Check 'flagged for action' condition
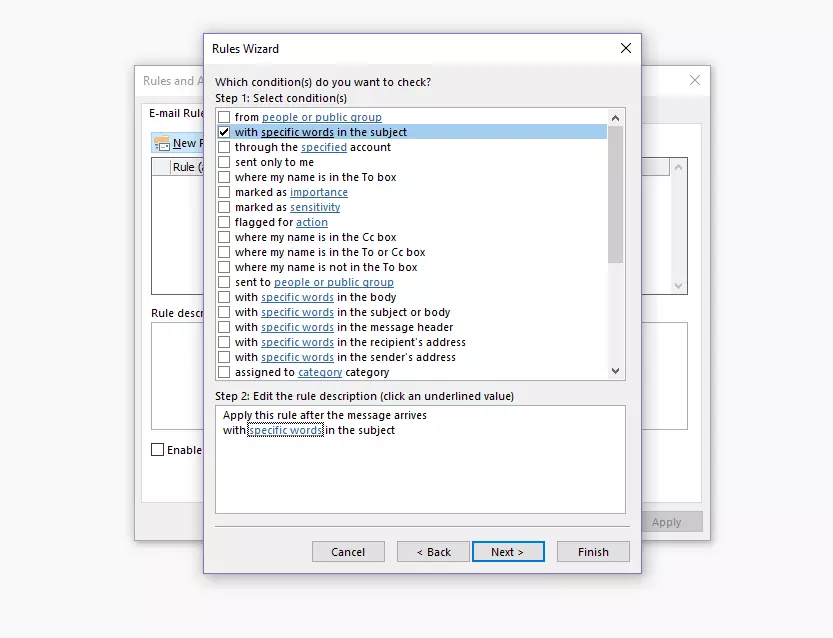 pyautogui.click(x=224, y=222)
